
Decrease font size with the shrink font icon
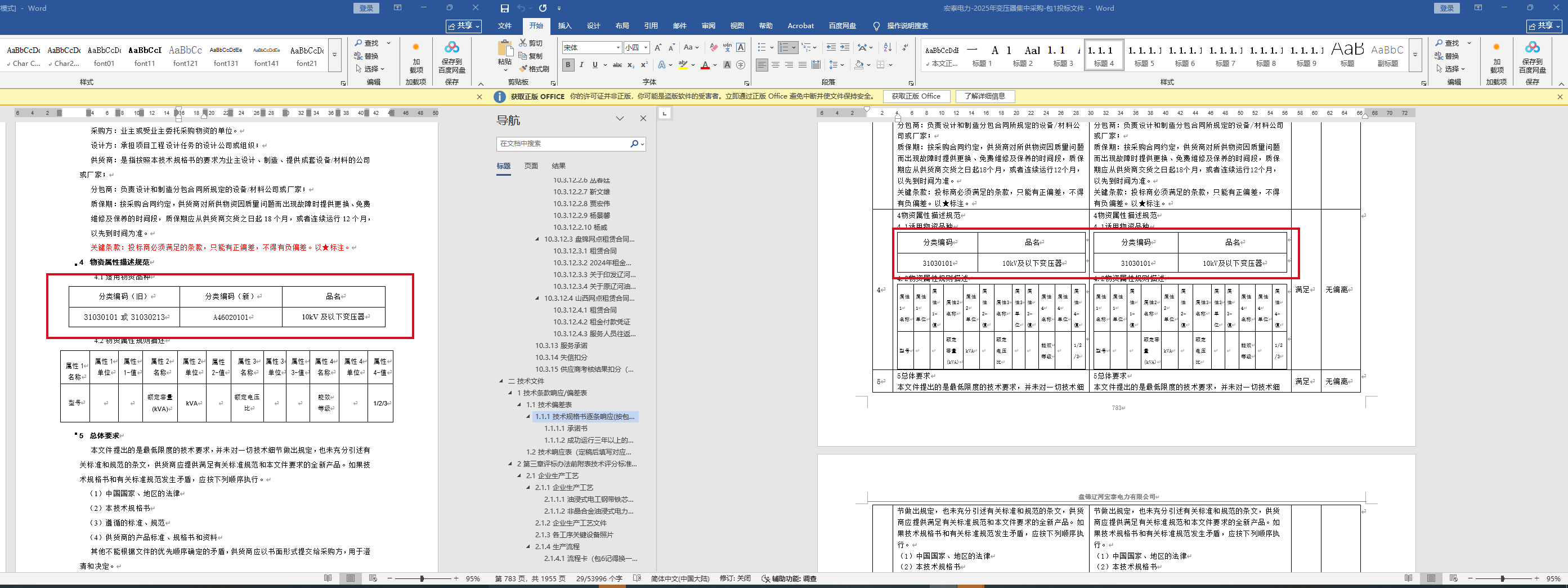point(671,47)
